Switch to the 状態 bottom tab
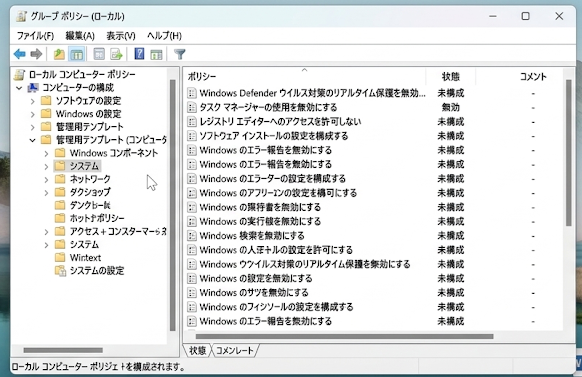Screen dimensions: 582x377 coord(197,350)
